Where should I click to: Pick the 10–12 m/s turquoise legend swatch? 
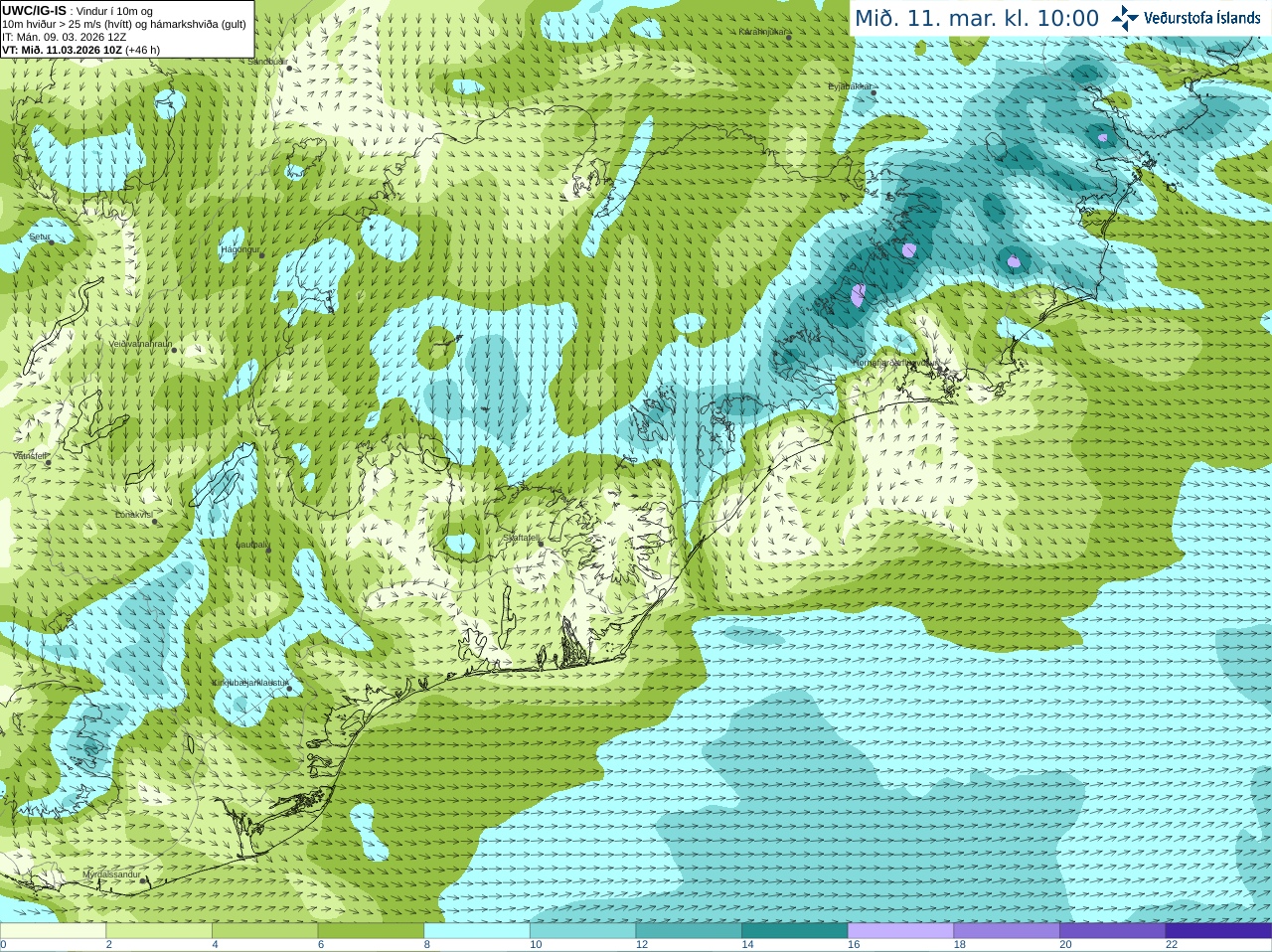(582, 931)
